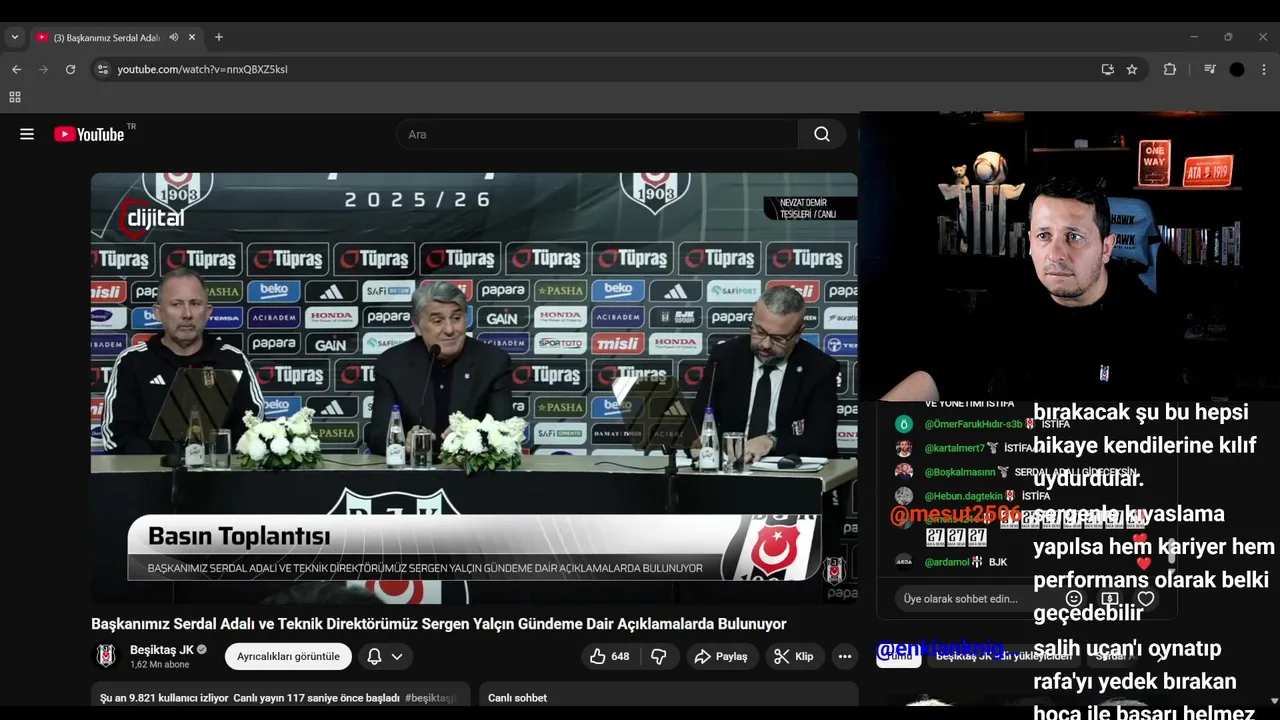Open more actions three-dot menu below video

pyautogui.click(x=845, y=656)
